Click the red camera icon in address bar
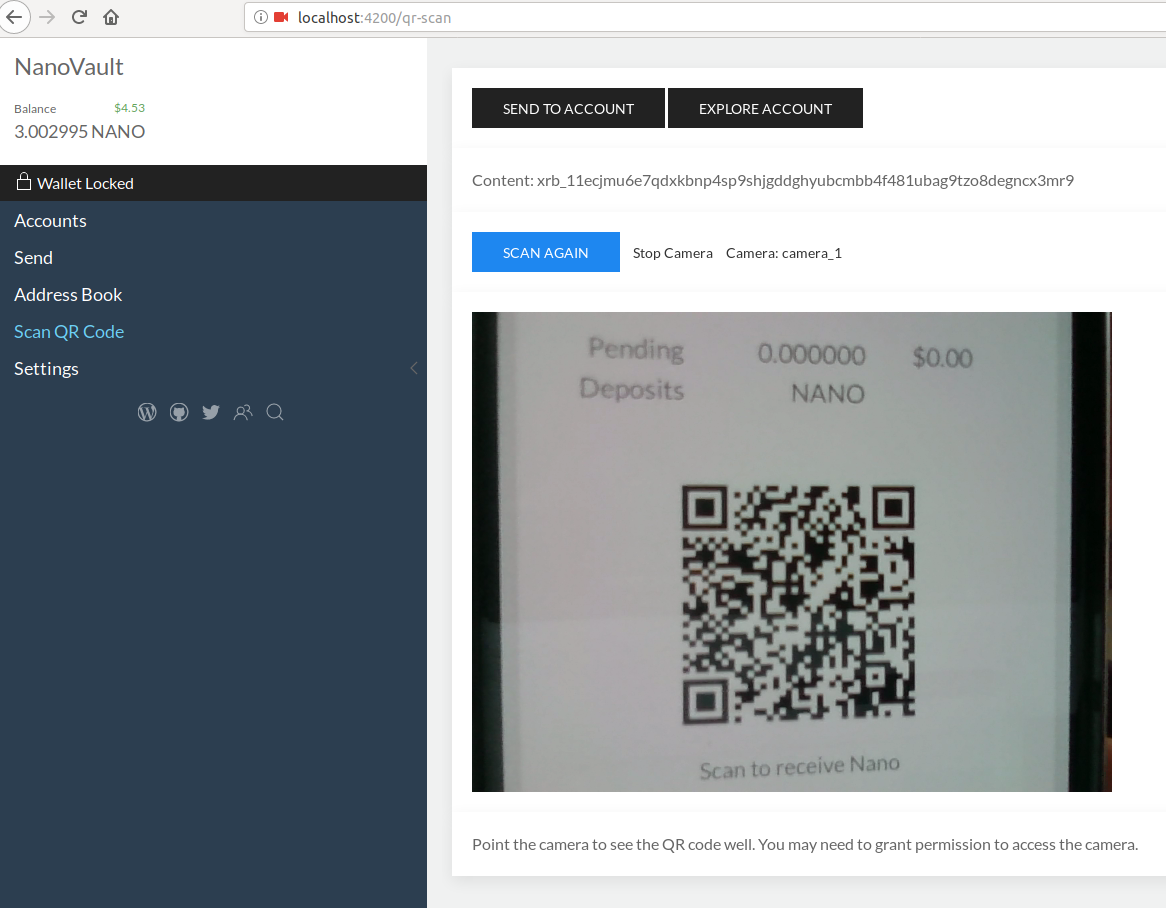1166x908 pixels. coord(280,17)
